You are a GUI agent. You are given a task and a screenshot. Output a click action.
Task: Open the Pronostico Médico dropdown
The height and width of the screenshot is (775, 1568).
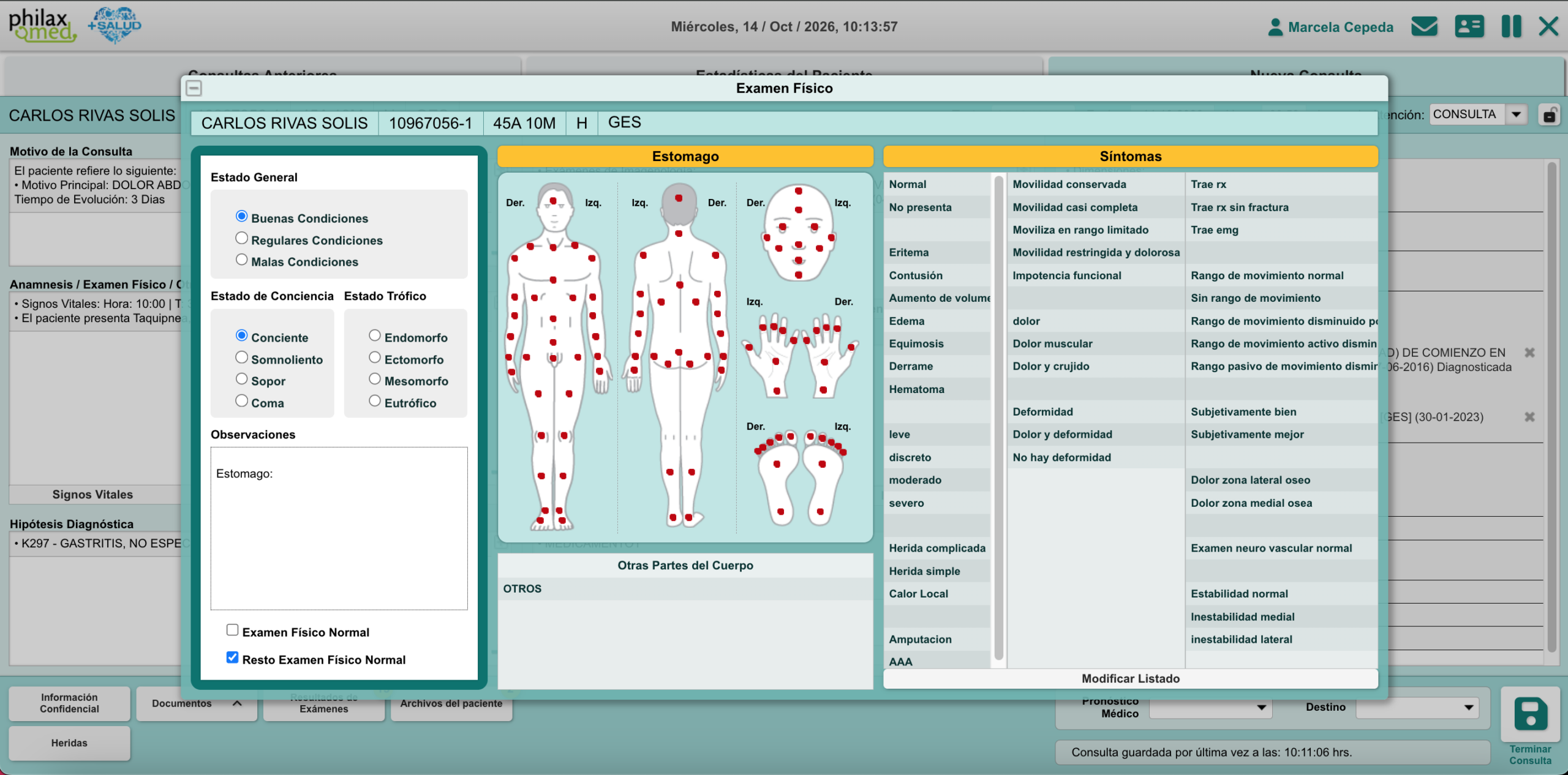[1211, 708]
